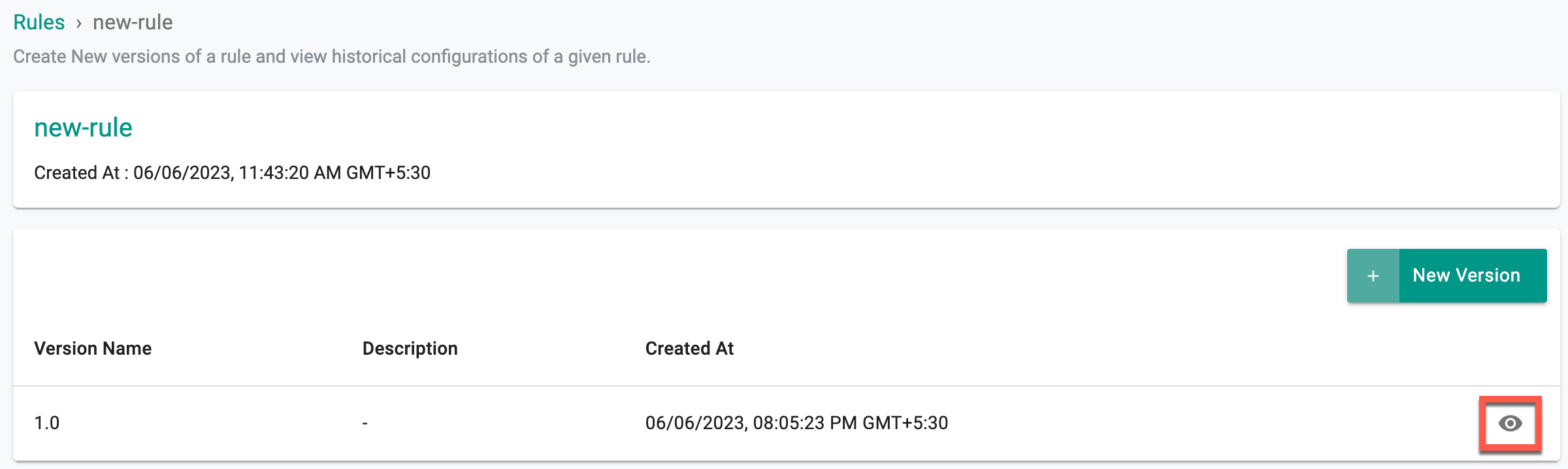Select the new-rule breadcrumb item
Viewport: 1568px width, 469px height.
[133, 22]
